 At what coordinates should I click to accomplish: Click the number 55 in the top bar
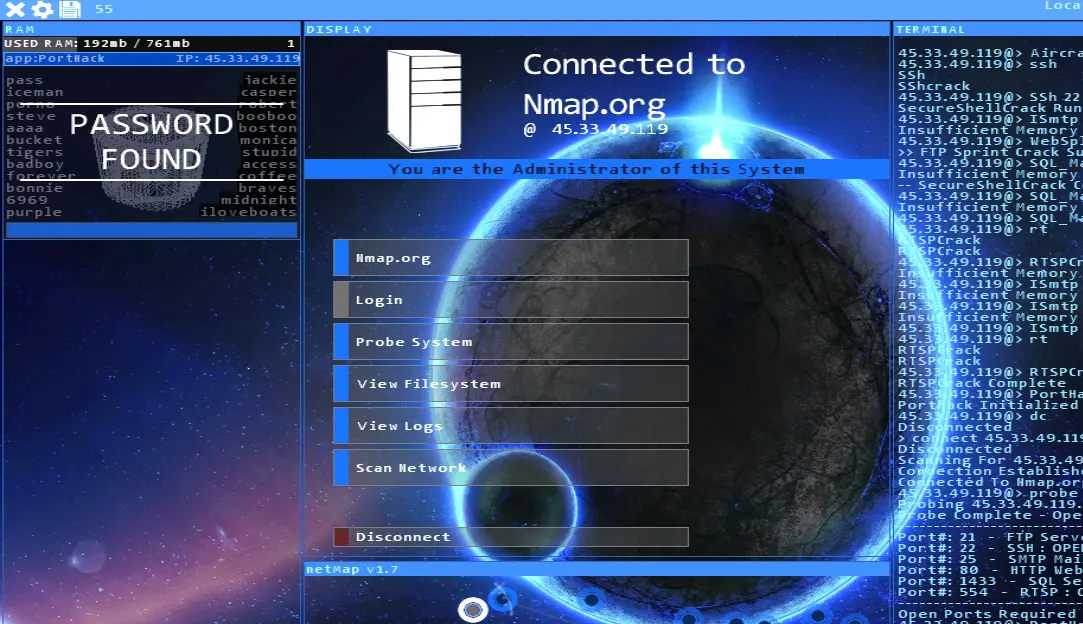tap(104, 9)
